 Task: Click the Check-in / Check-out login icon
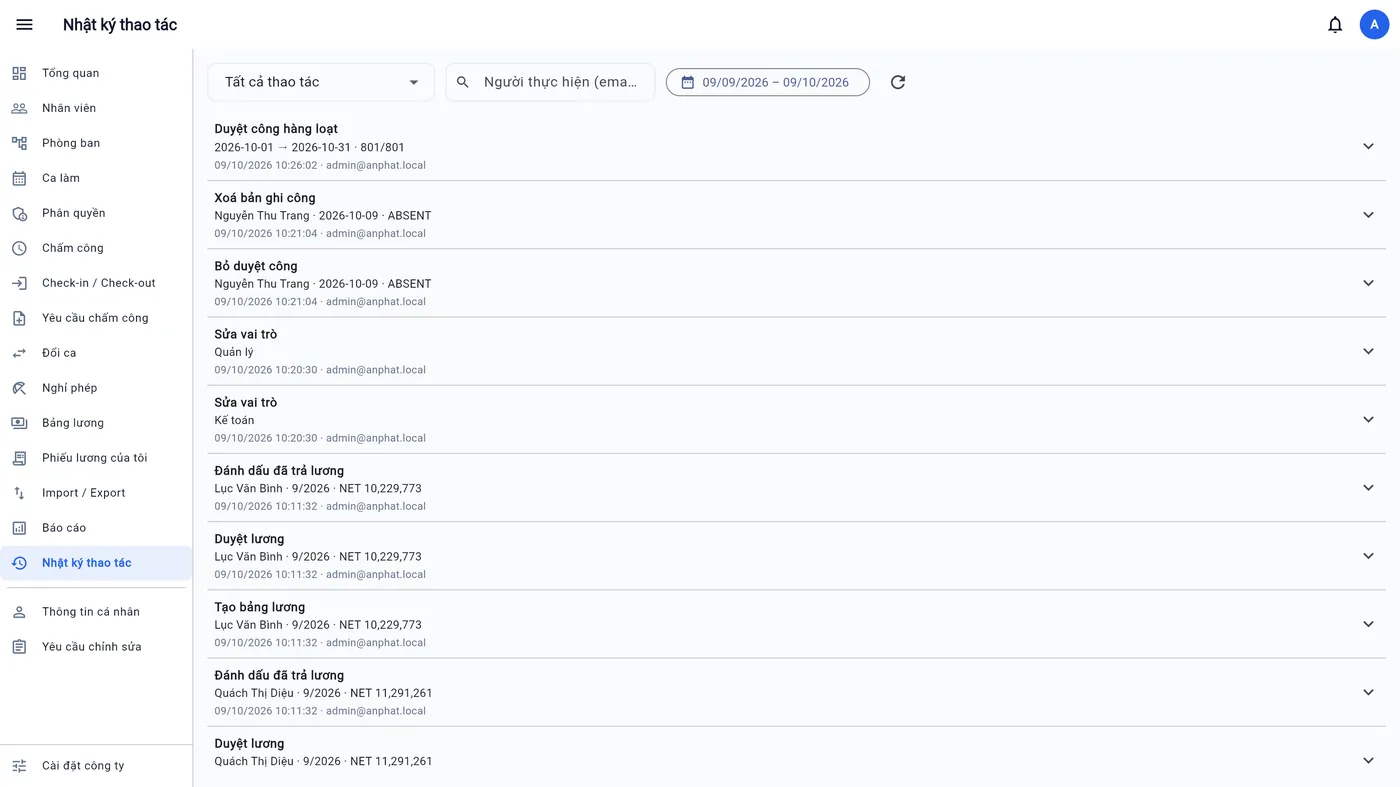click(19, 283)
